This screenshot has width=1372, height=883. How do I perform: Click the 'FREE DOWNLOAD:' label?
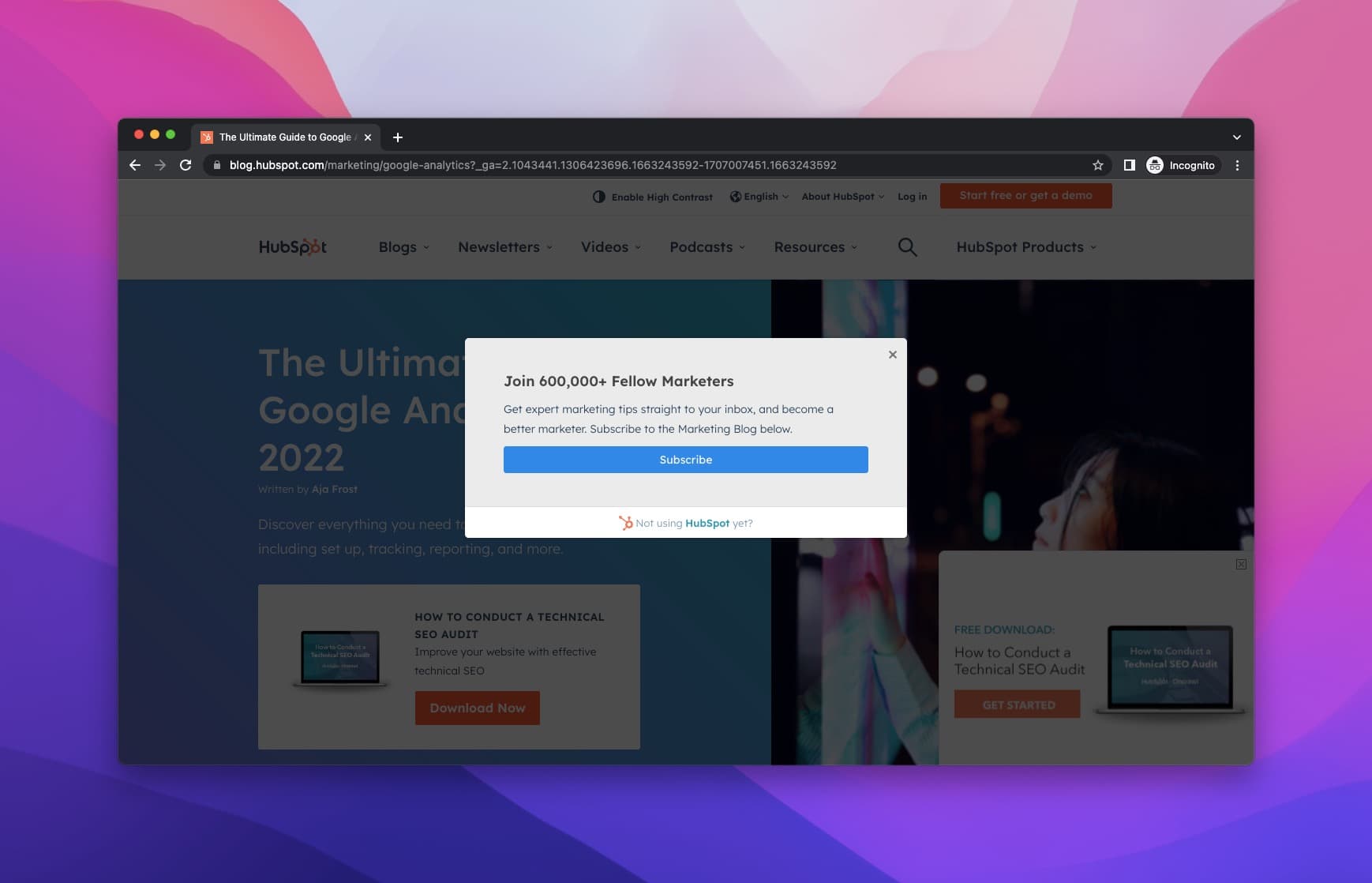(1004, 629)
